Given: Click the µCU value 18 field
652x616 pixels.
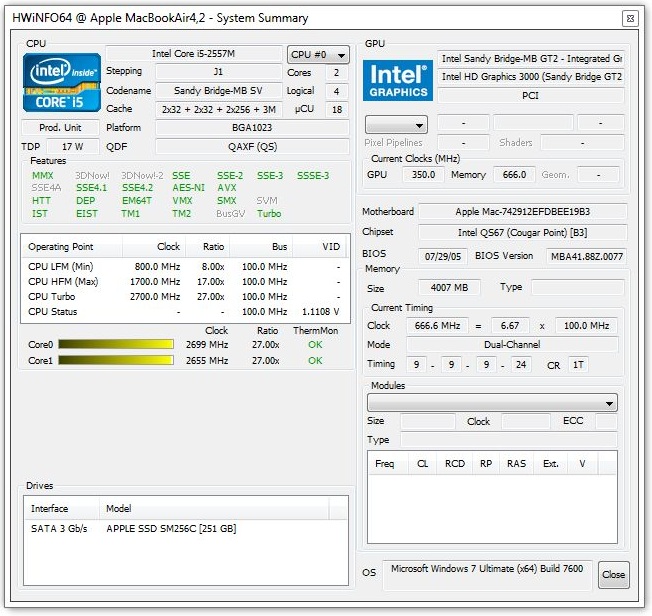Looking at the screenshot, I should click(x=337, y=109).
